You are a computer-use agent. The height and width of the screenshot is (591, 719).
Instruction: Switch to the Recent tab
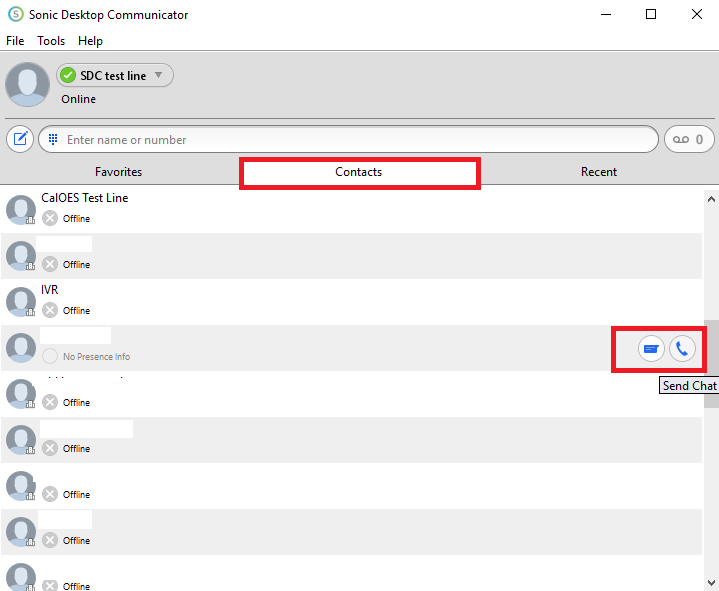(598, 171)
